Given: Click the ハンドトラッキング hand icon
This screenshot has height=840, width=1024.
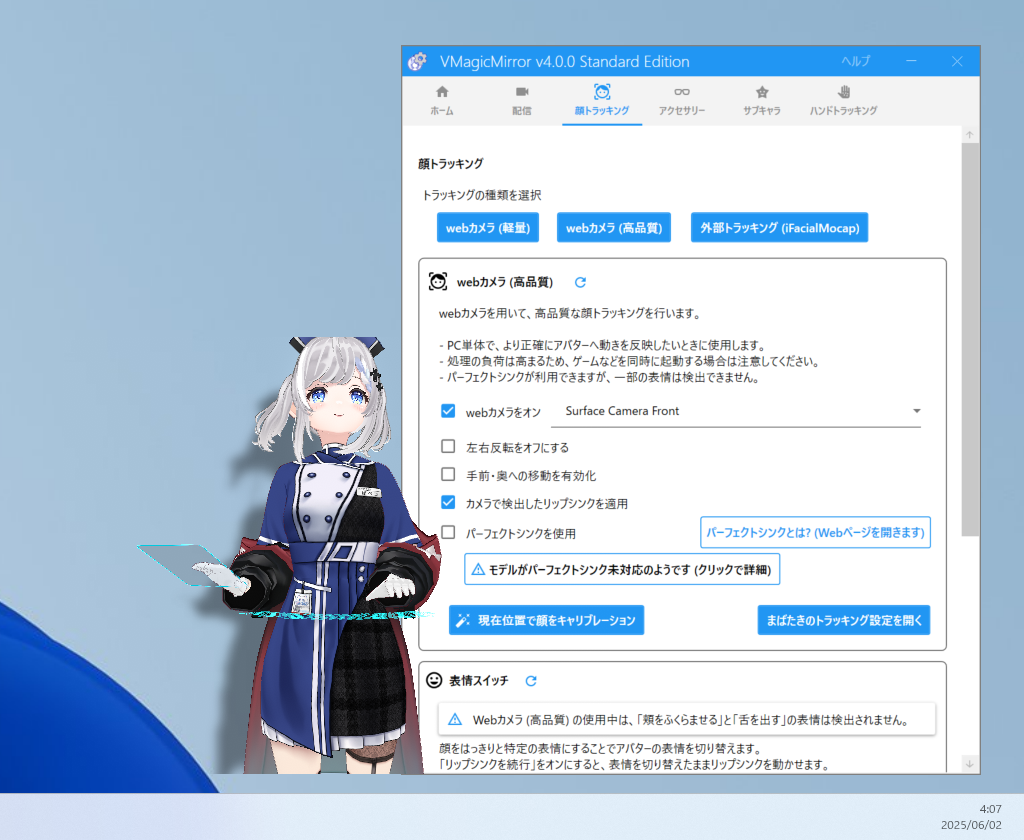Looking at the screenshot, I should click(x=843, y=93).
